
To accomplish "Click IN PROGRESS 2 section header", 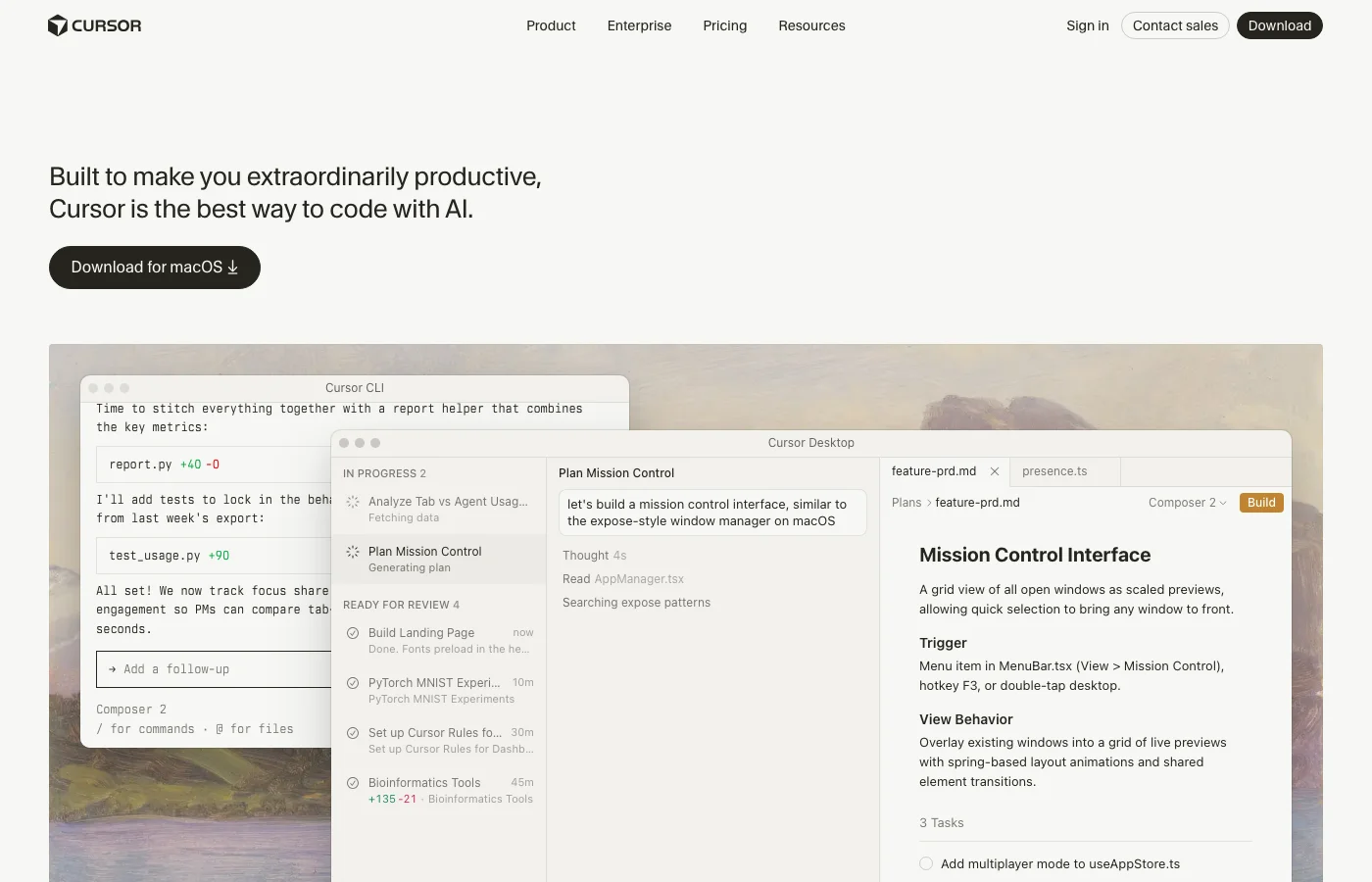I will point(384,473).
